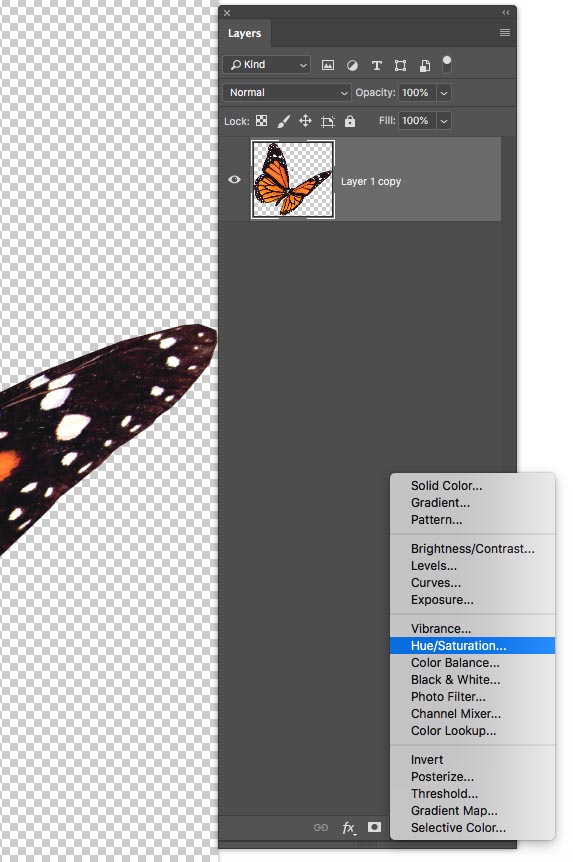Toggle the lock all padlock
The height and width of the screenshot is (862, 573).
(x=350, y=121)
